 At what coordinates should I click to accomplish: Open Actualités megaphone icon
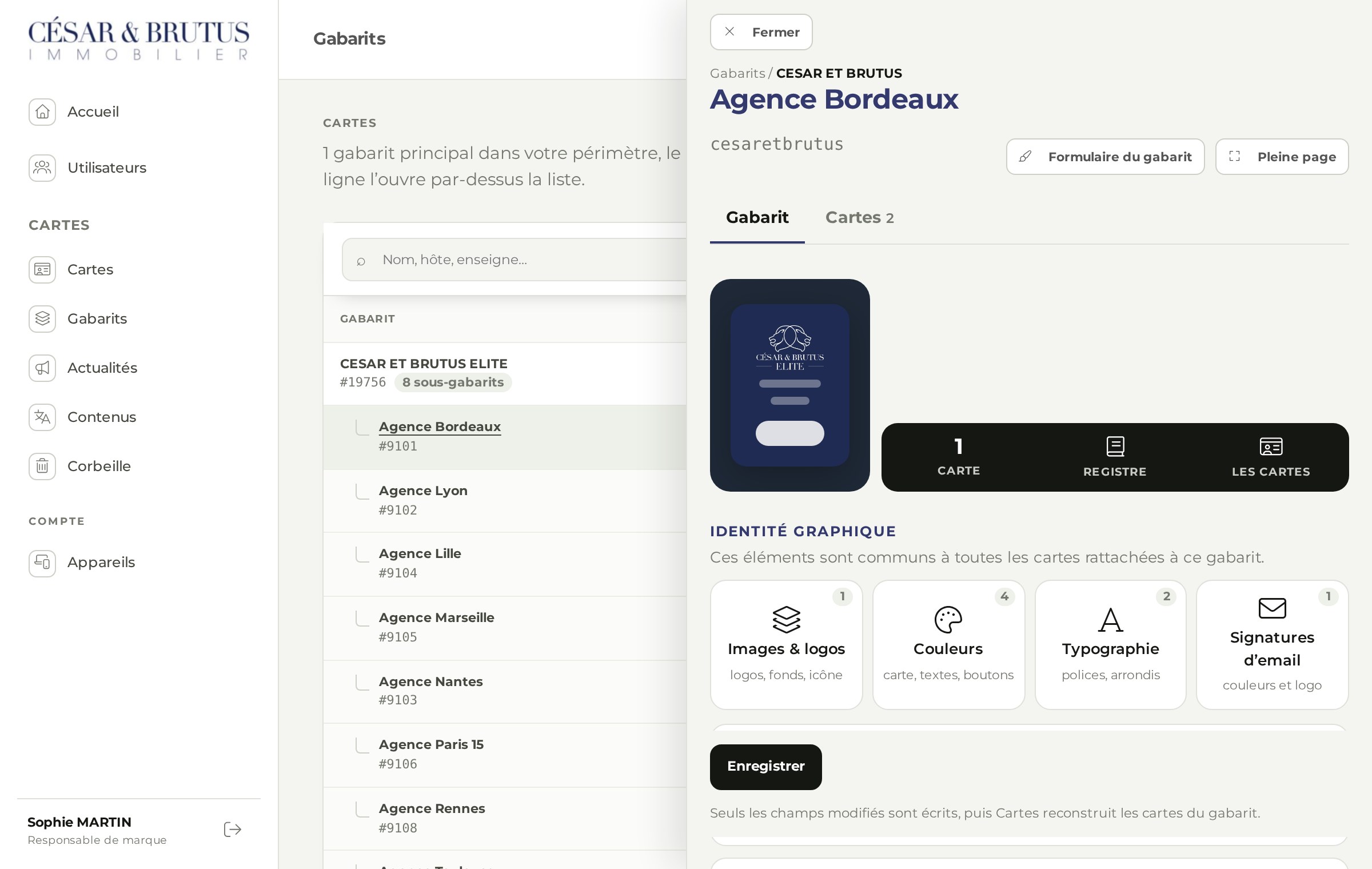pos(42,368)
